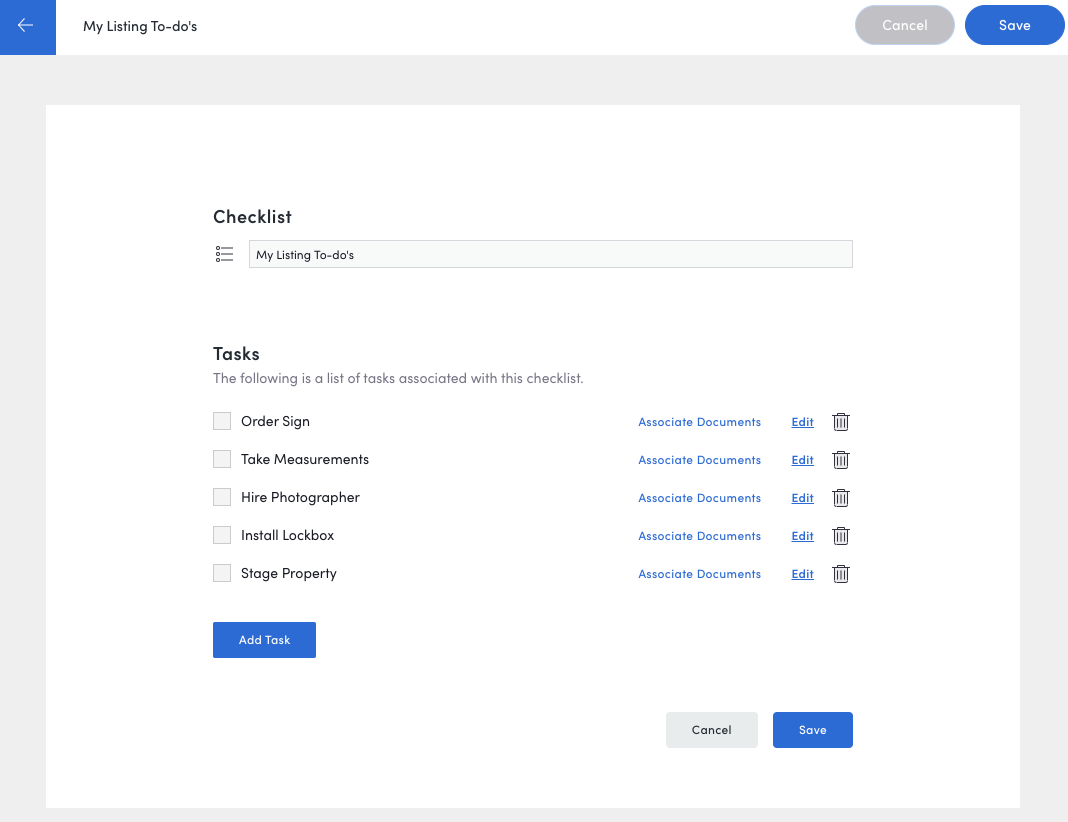Check the Take Measurements checkbox
This screenshot has width=1068, height=822.
tap(222, 459)
